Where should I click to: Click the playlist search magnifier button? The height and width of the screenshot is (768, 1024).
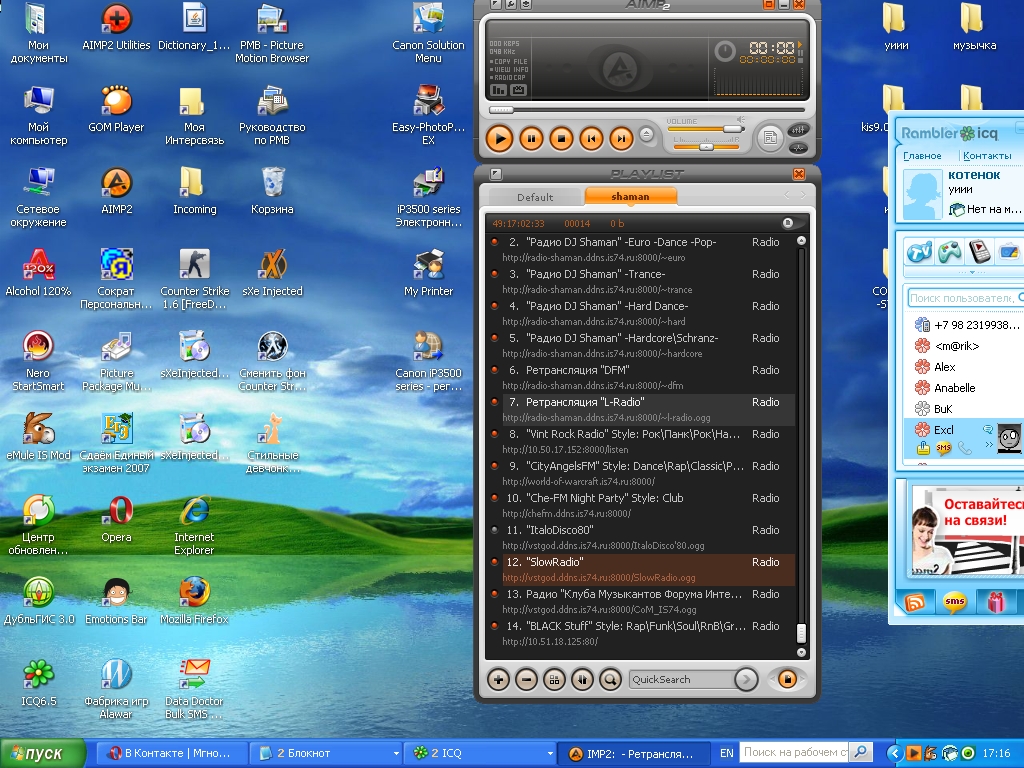[611, 680]
